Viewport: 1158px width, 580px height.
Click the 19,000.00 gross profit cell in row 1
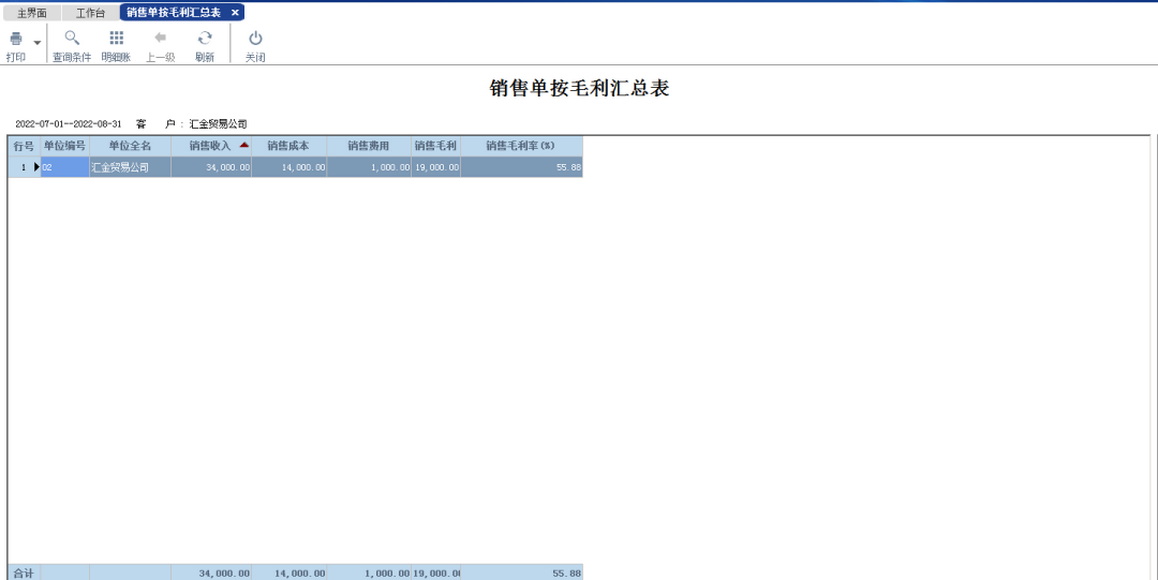click(436, 167)
